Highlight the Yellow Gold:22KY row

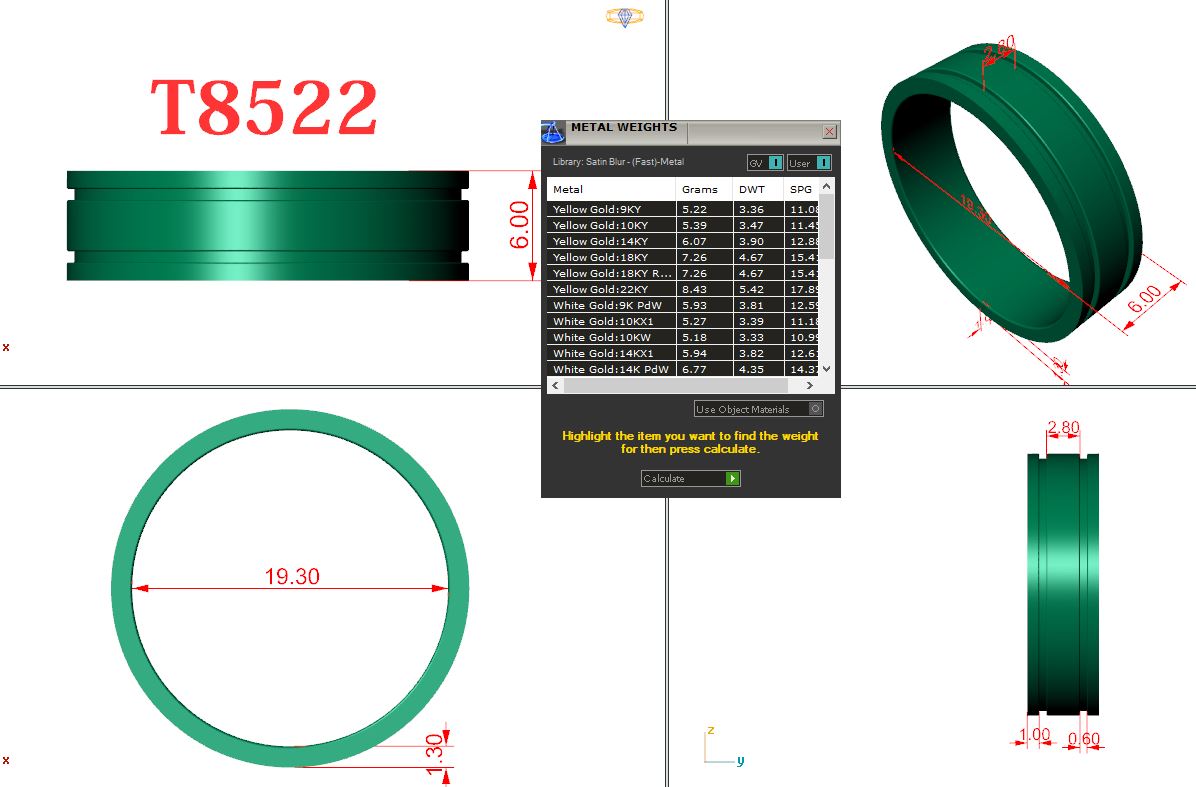611,289
